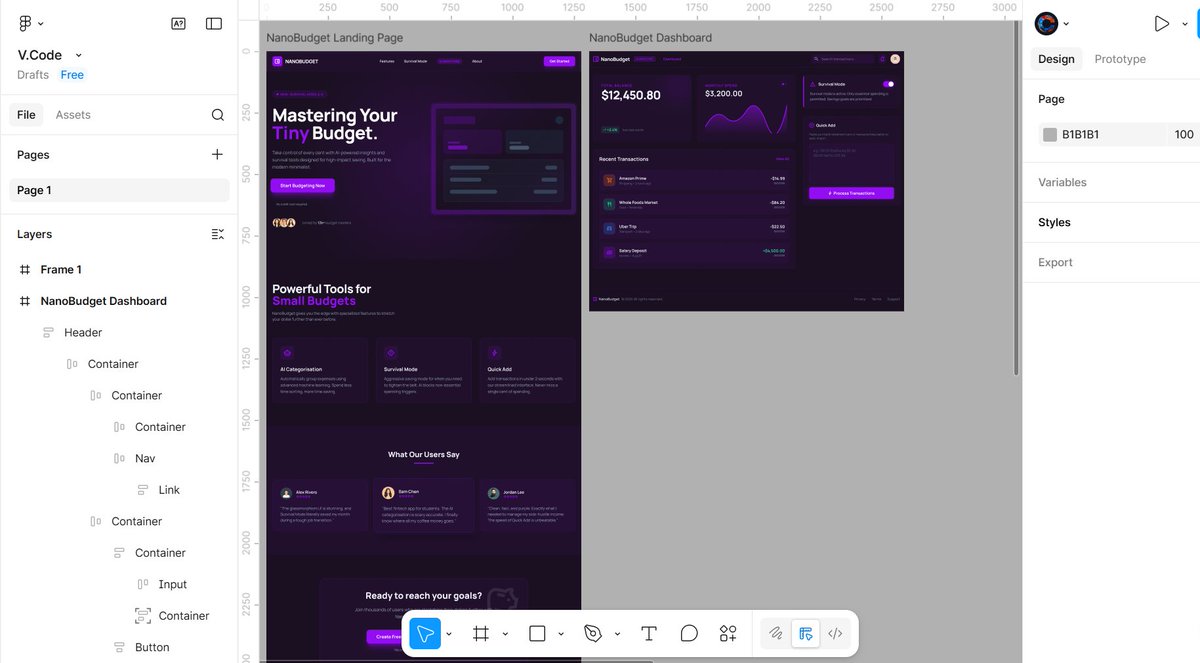Screen dimensions: 1200x663
Task: Click the Whole Foods Market transaction icon
Action: [x=608, y=204]
